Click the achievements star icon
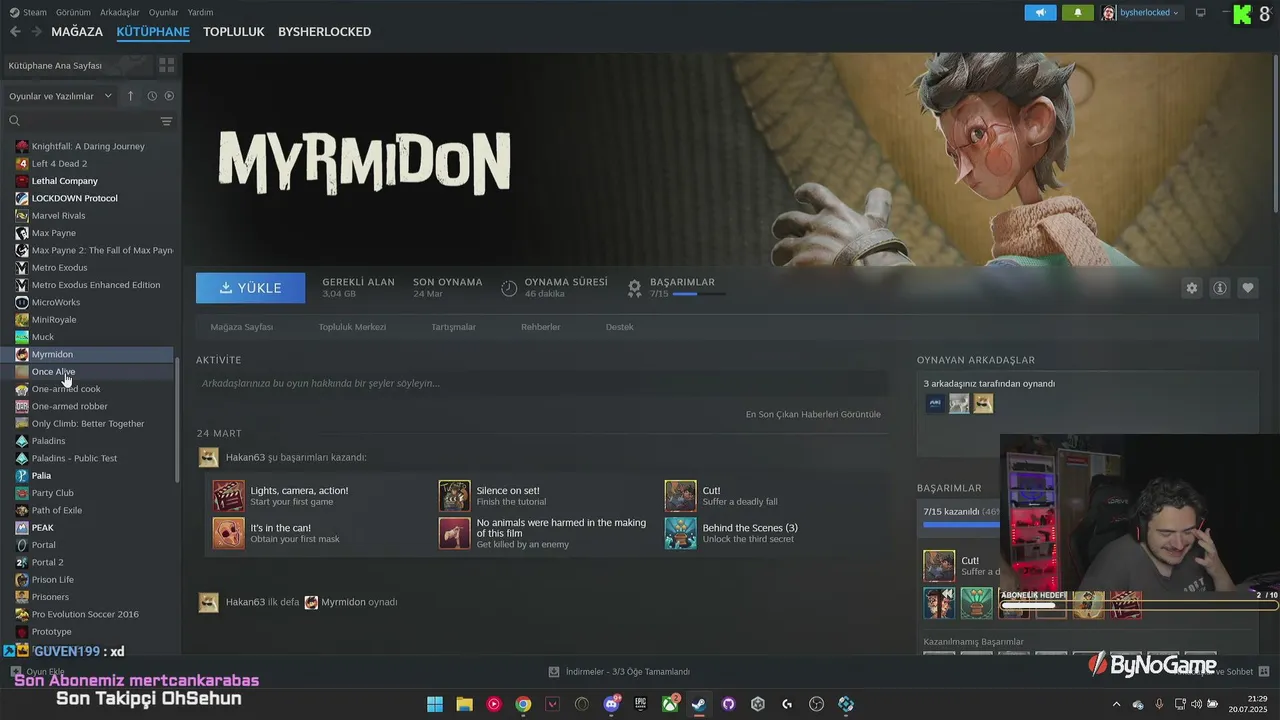 point(634,288)
